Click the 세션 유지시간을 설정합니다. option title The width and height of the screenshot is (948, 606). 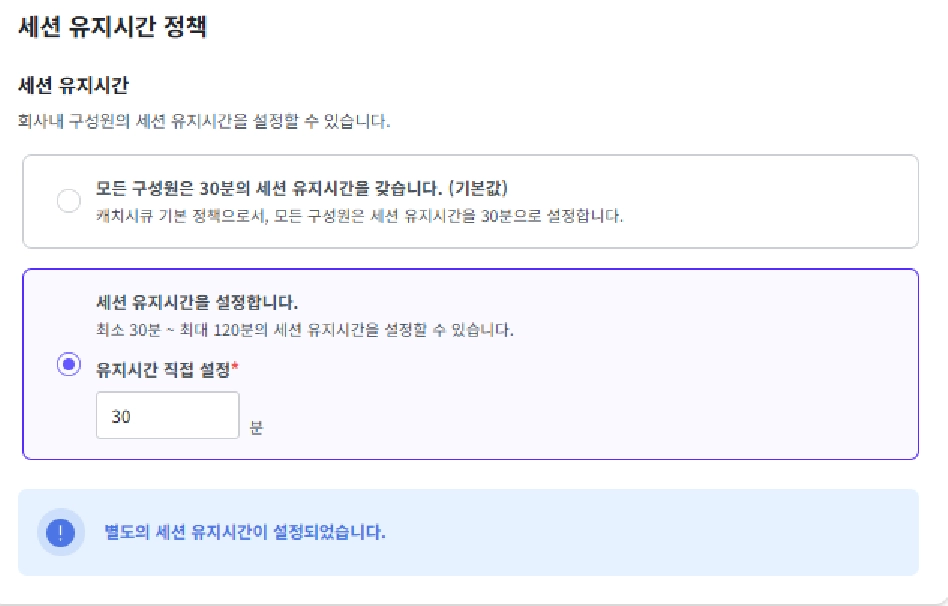coord(197,302)
